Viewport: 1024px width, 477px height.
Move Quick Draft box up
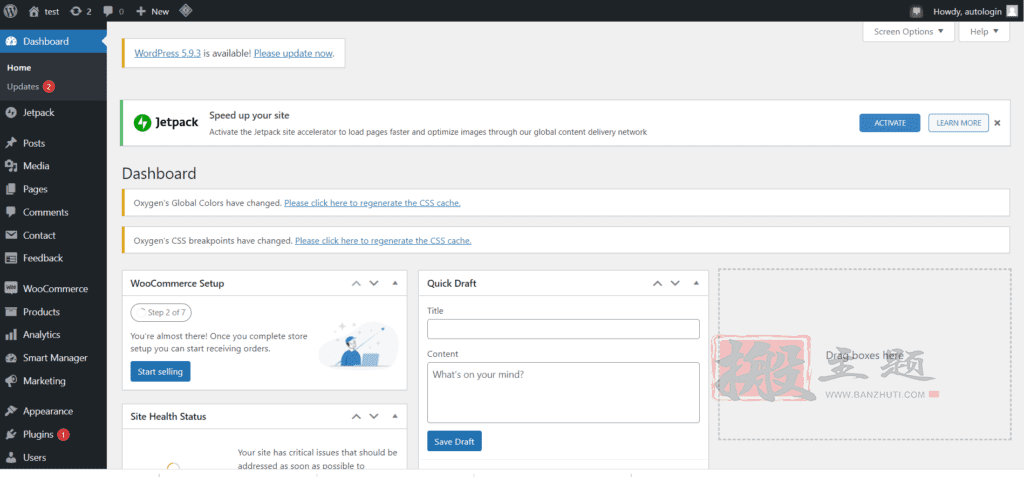click(x=658, y=284)
